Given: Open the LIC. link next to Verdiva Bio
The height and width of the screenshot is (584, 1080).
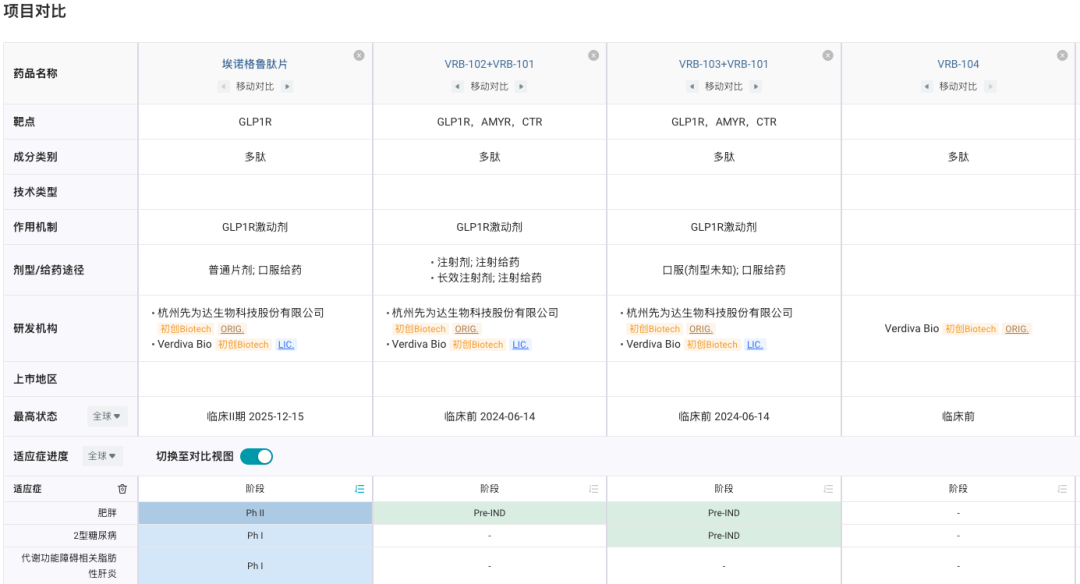Looking at the screenshot, I should [284, 344].
